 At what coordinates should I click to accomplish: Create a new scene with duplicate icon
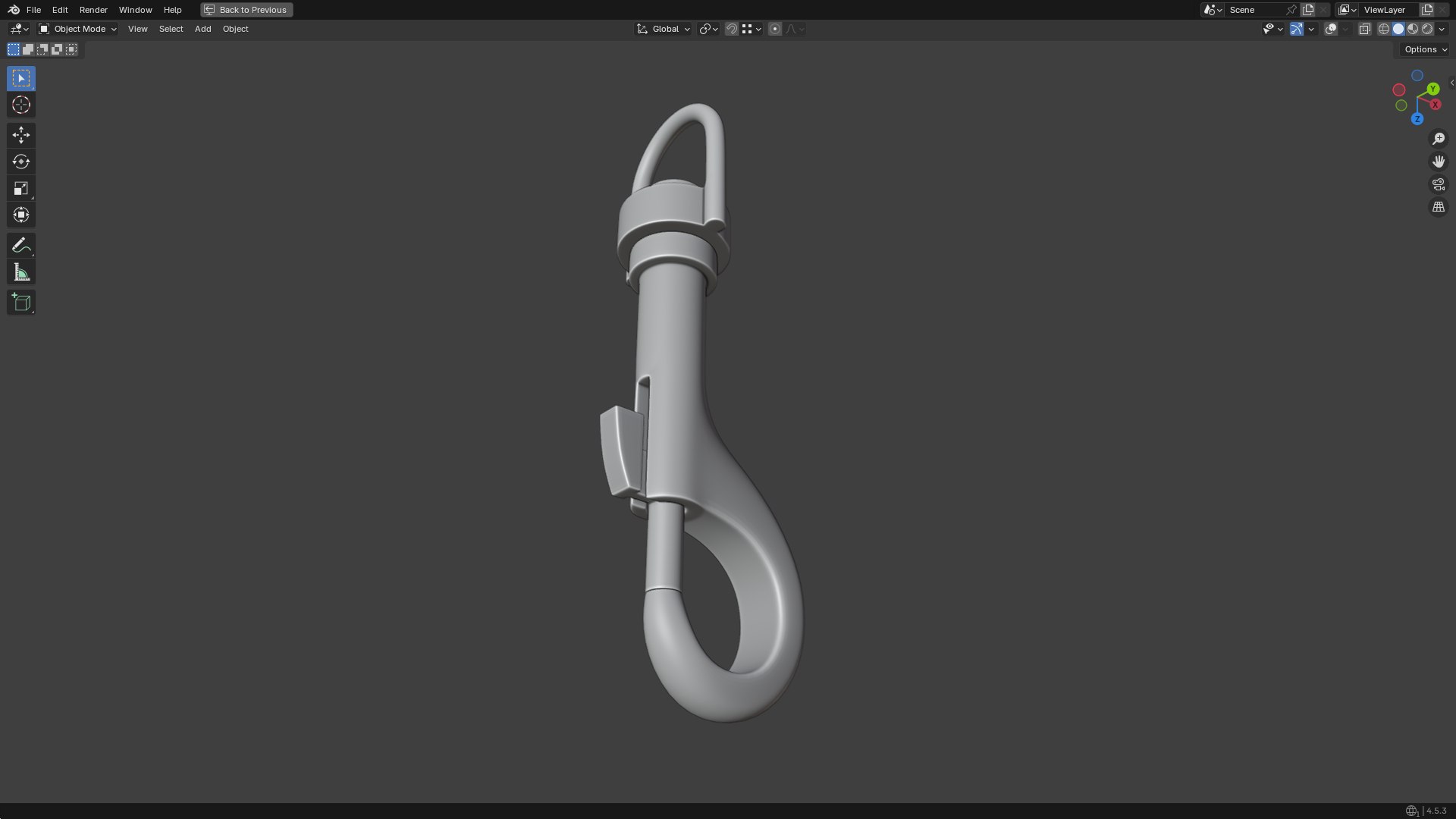click(1308, 10)
